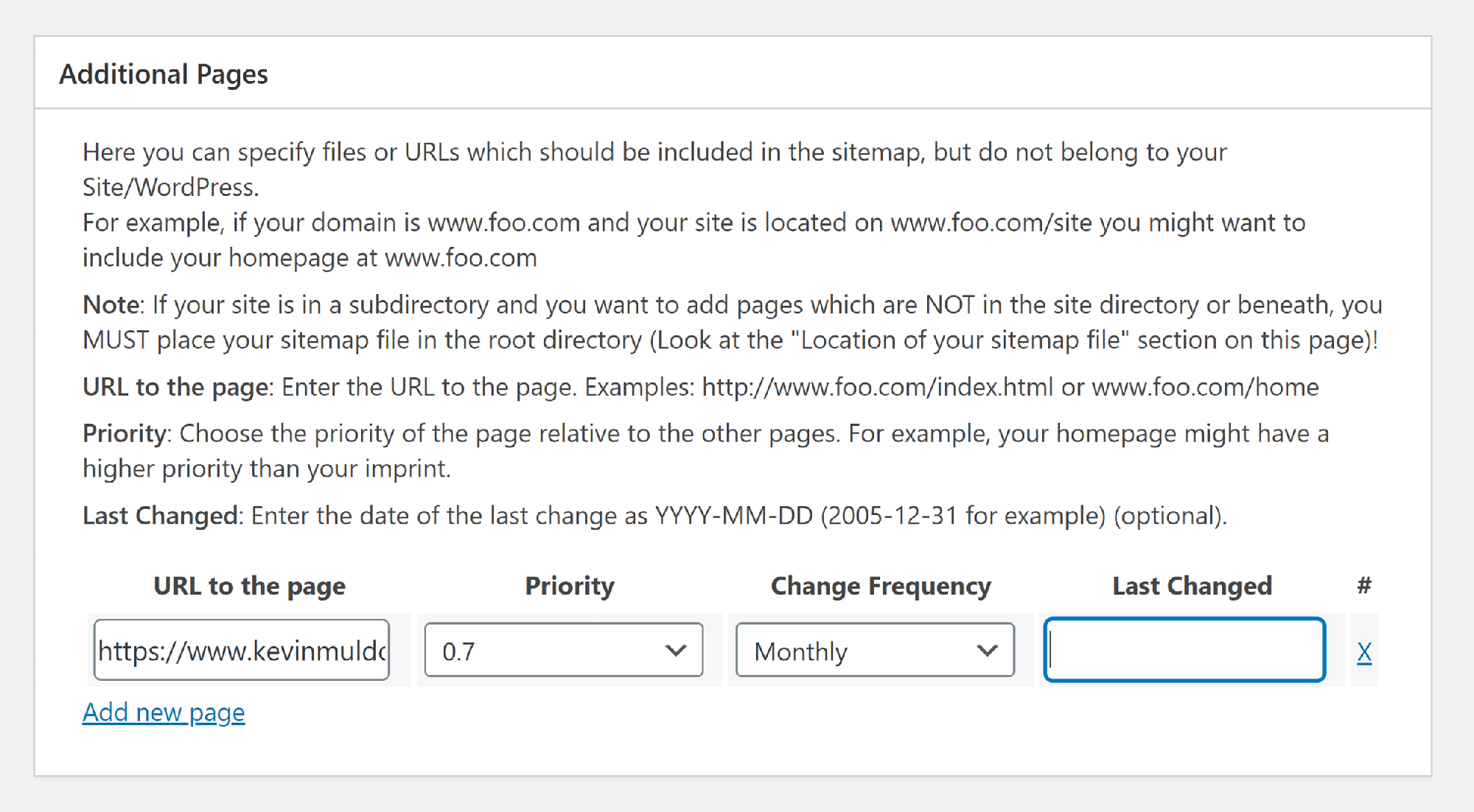The image size is (1474, 812).
Task: Open the Priority dropdown showing 0.7
Action: [564, 650]
